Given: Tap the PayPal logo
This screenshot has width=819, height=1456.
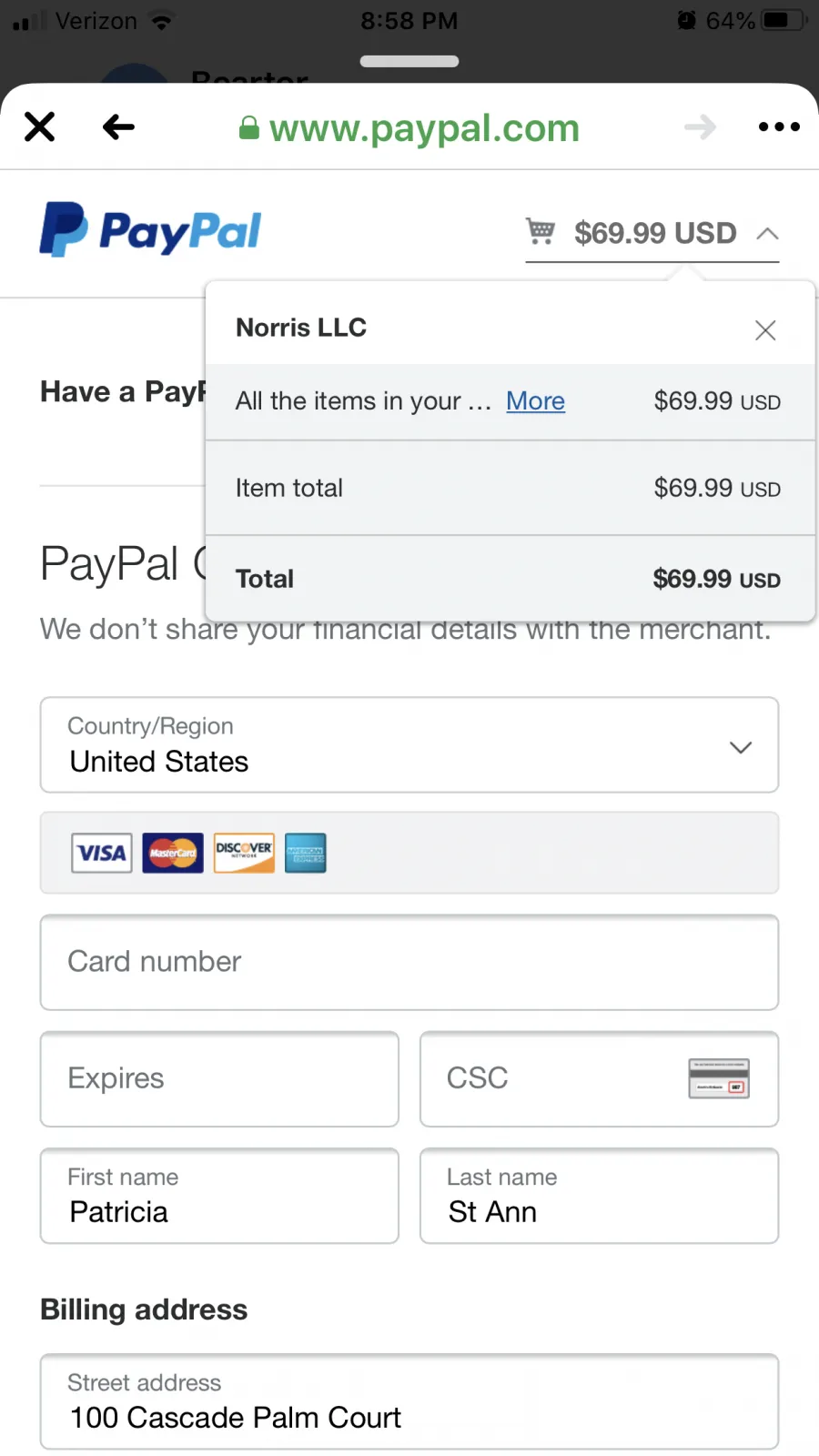Looking at the screenshot, I should 150,229.
